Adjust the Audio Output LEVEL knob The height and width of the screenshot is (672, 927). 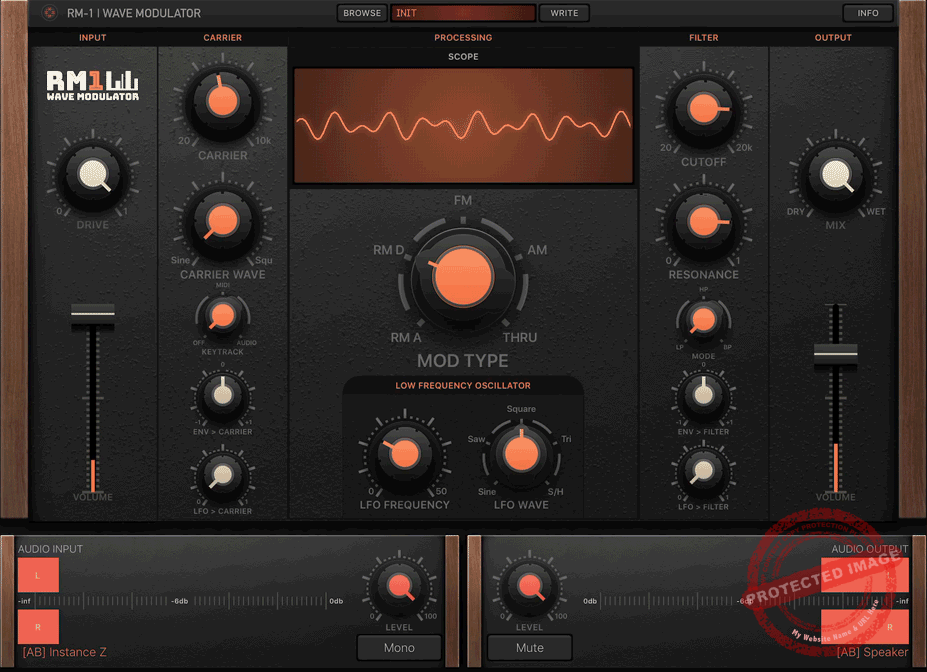pos(529,586)
